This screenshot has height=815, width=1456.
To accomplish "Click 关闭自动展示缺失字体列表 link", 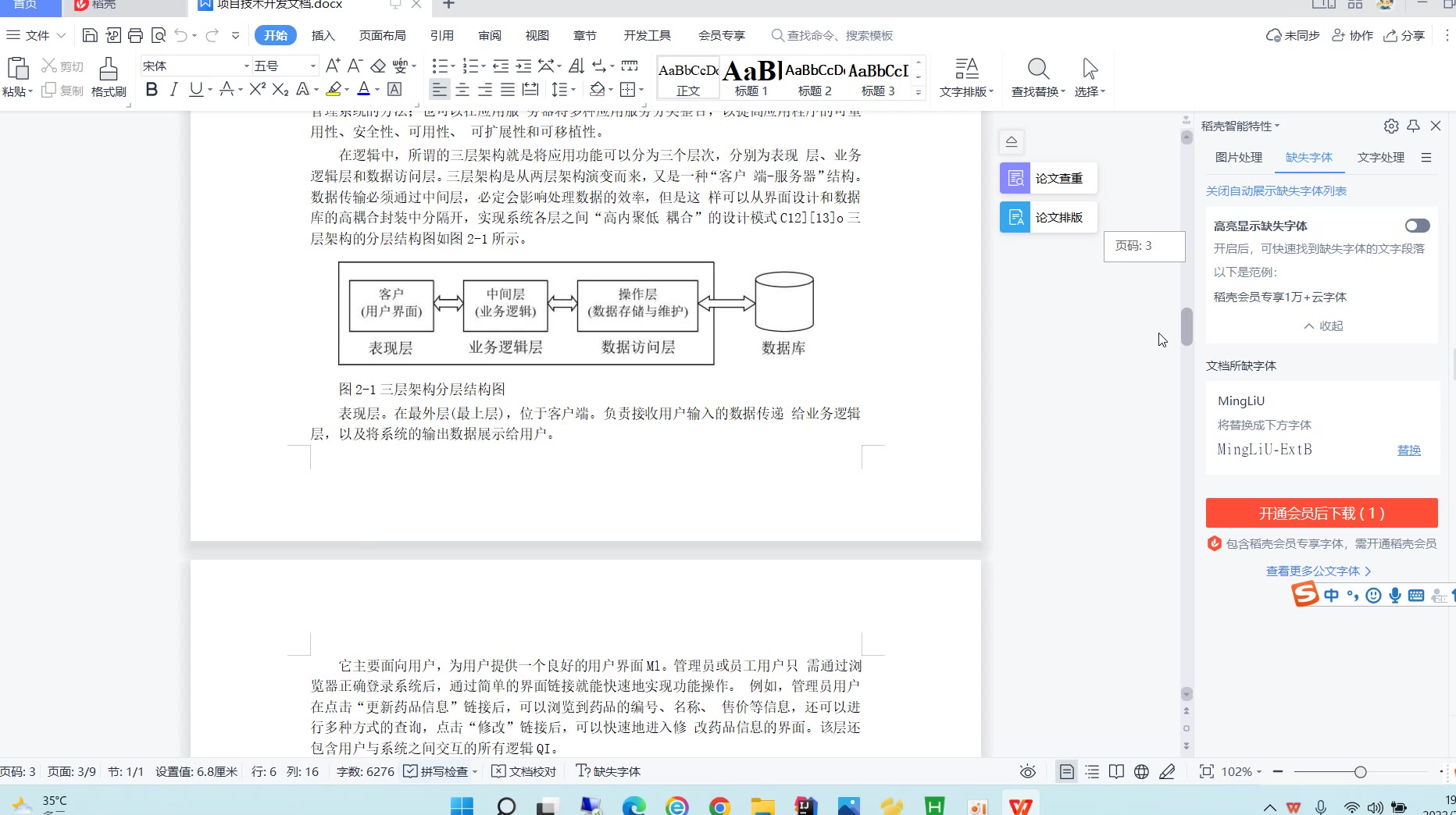I will 1276,190.
